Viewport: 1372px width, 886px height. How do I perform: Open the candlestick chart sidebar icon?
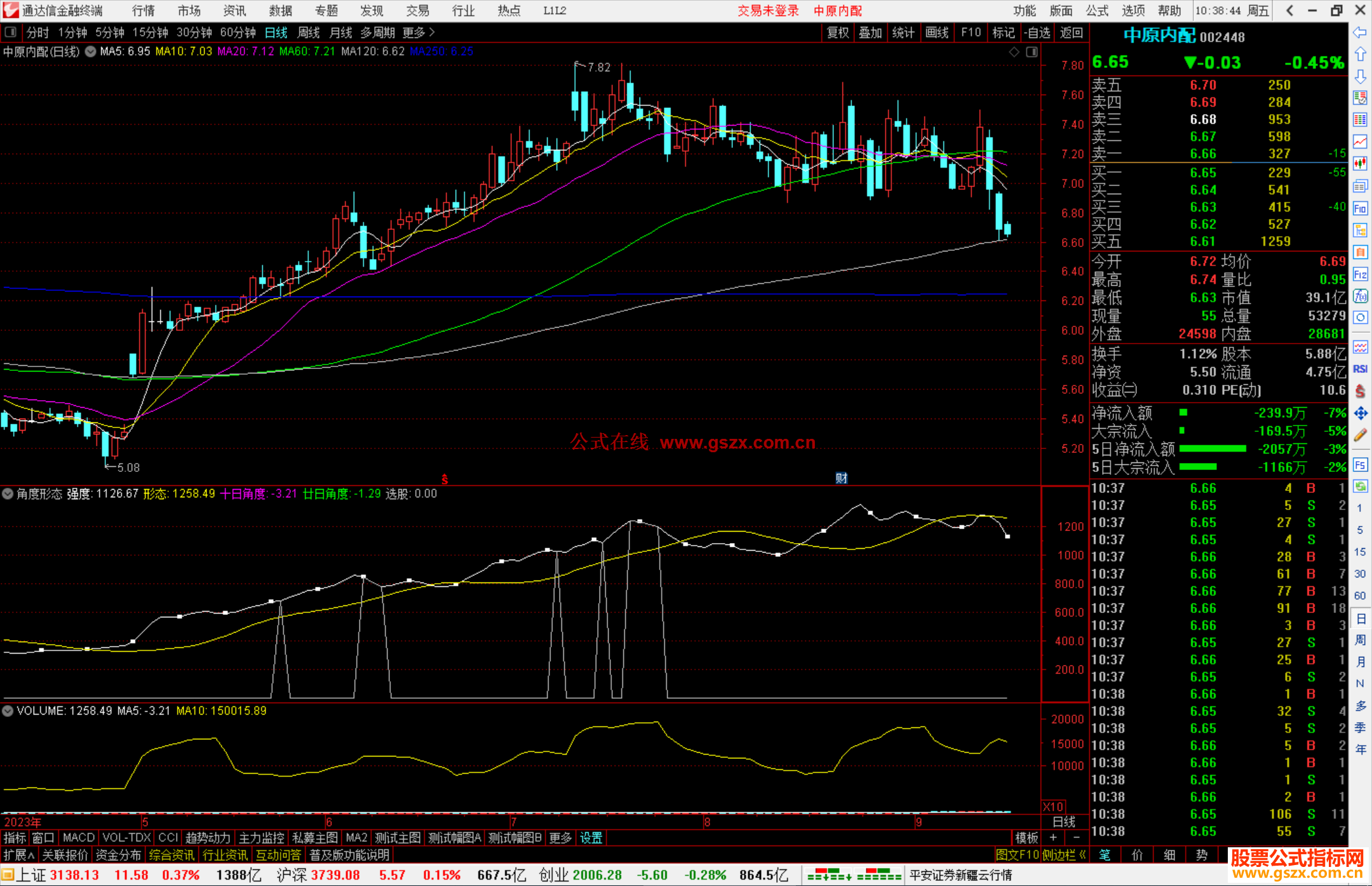click(1360, 164)
